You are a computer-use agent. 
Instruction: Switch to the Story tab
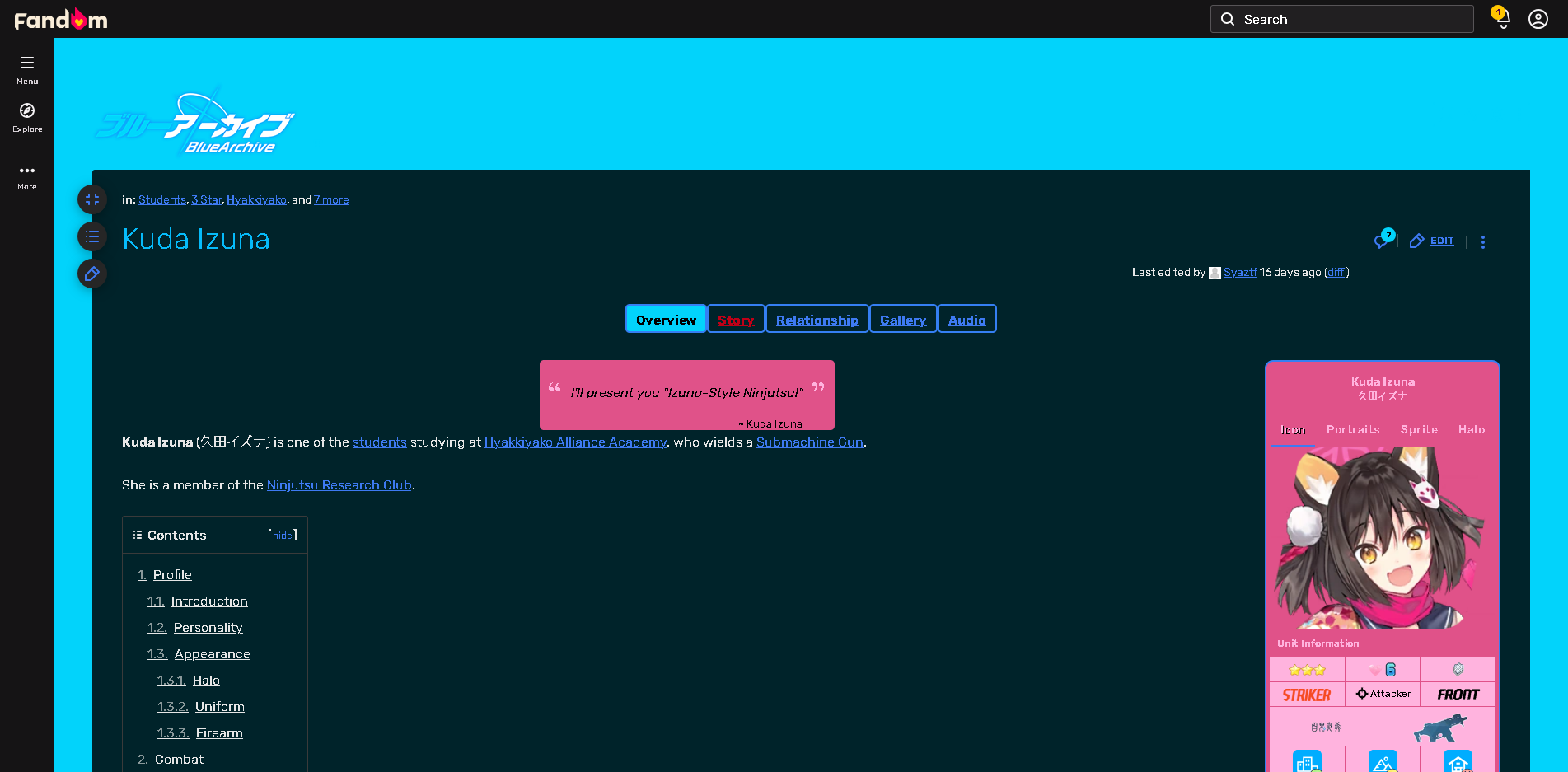coord(736,319)
